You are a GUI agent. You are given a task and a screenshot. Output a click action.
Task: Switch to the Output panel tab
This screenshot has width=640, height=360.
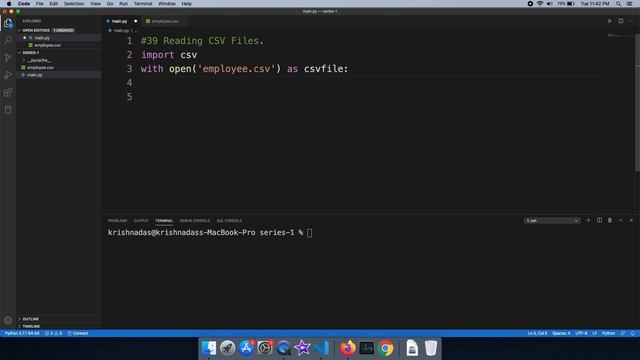141,220
